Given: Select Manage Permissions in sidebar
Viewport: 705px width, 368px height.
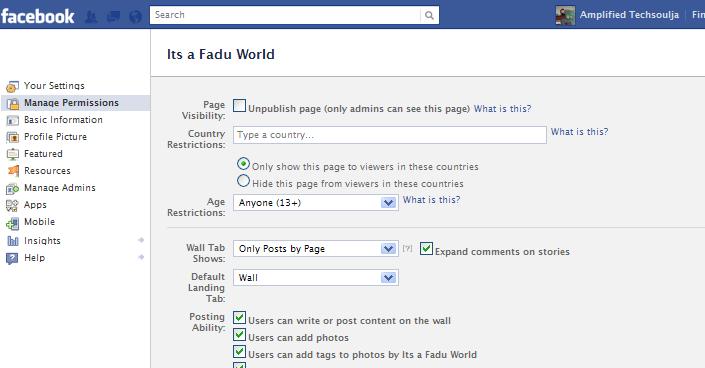Looking at the screenshot, I should tap(71, 103).
